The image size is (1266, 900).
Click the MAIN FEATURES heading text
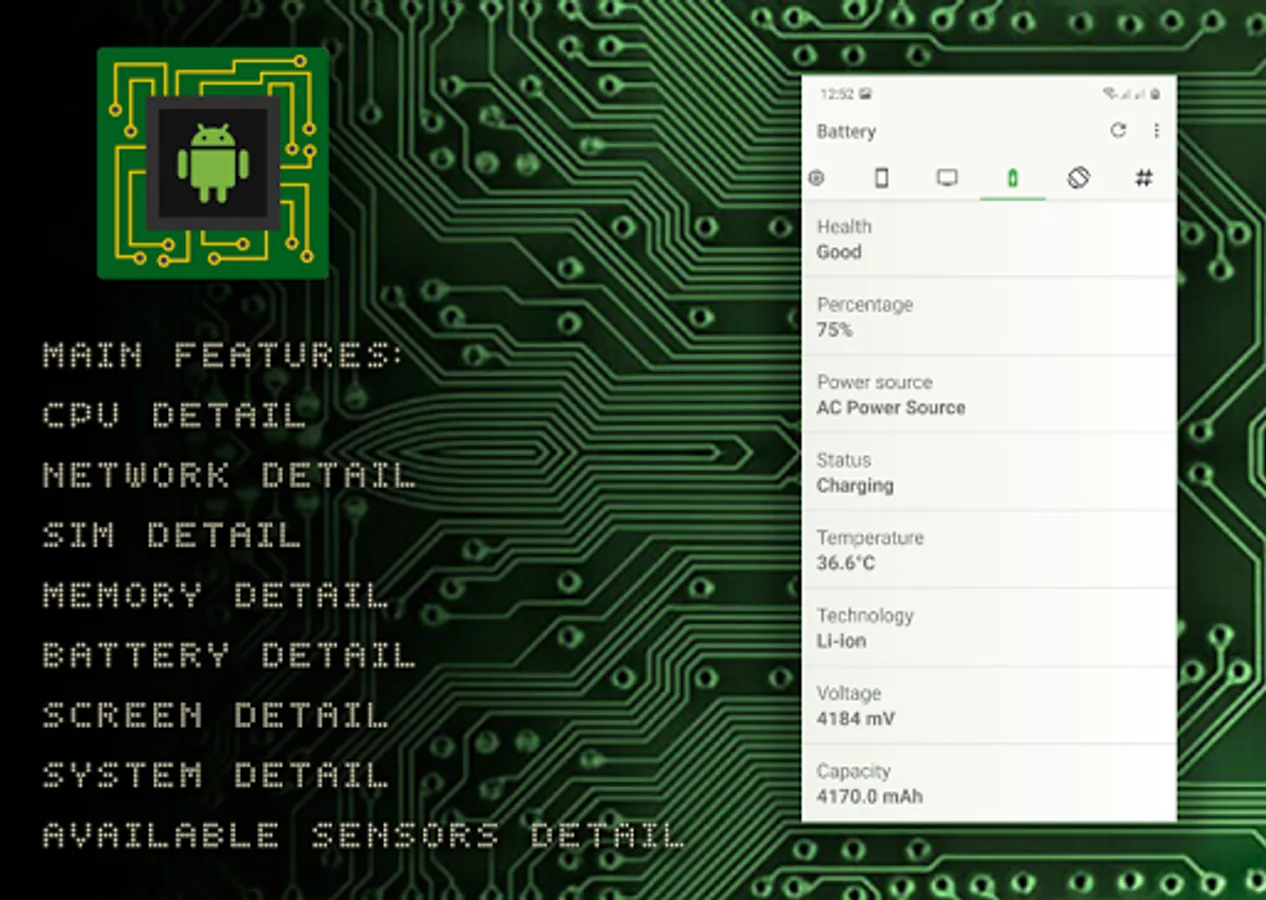(223, 355)
